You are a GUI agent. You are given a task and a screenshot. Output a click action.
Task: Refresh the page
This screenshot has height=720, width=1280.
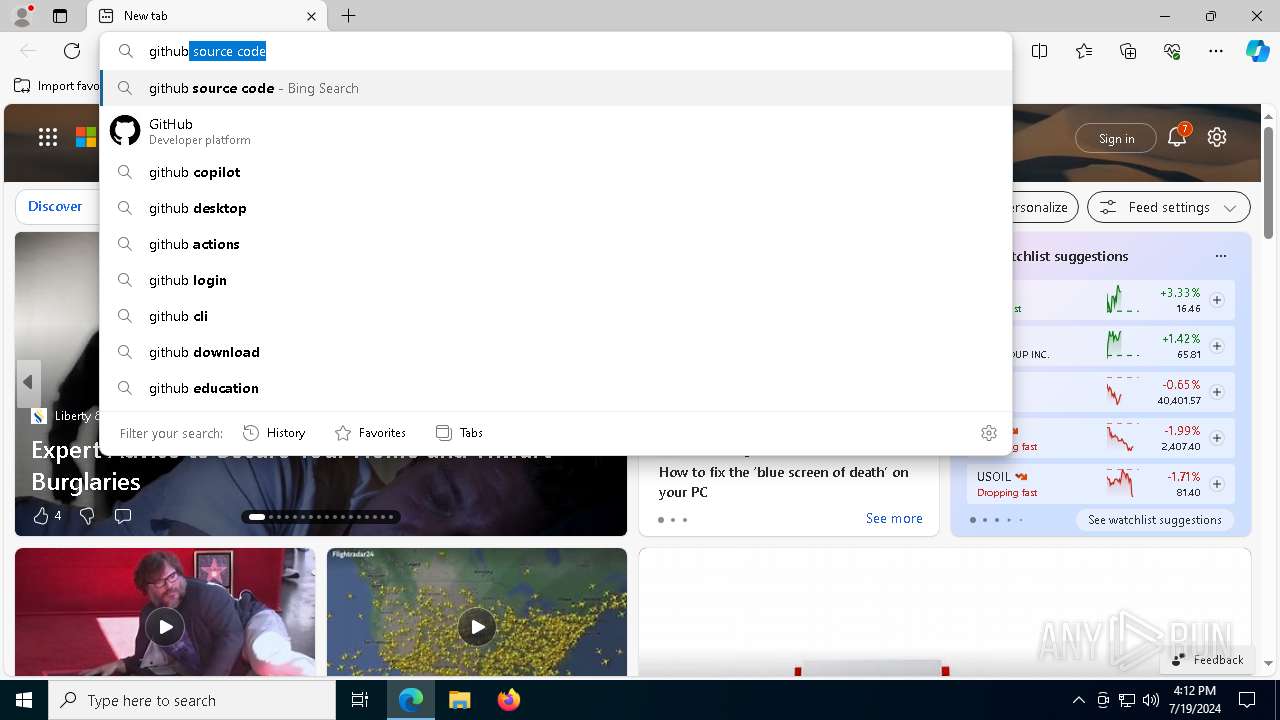click(72, 51)
